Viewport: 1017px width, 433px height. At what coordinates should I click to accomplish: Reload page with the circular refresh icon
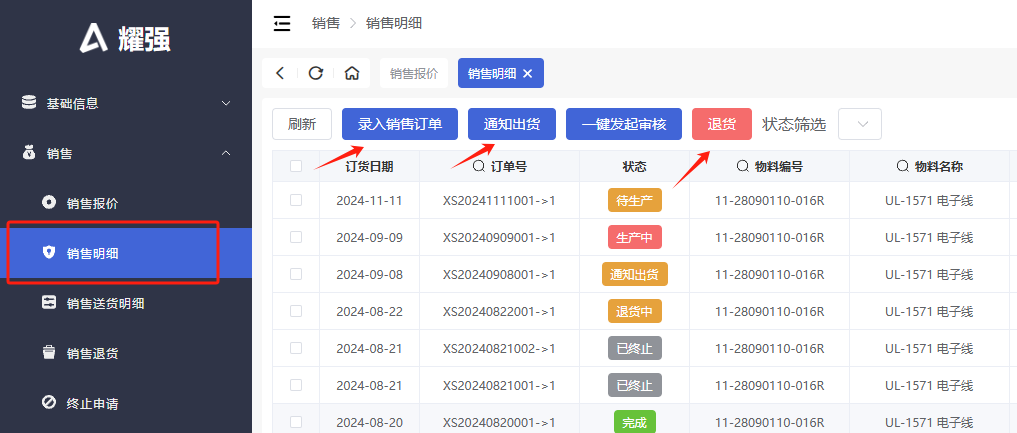[316, 73]
